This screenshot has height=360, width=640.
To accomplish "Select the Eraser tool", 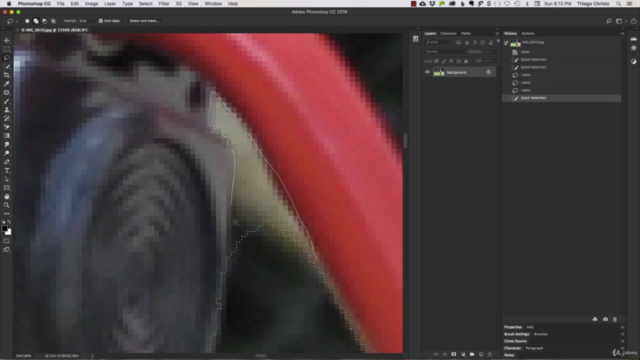I will tap(7, 127).
